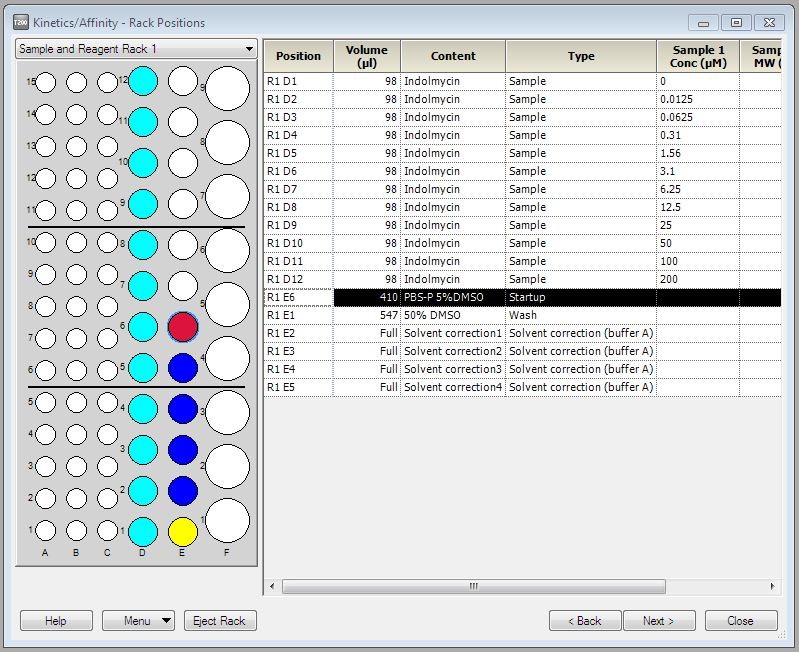Click large empty well F1
This screenshot has width=799, height=652.
point(227,520)
